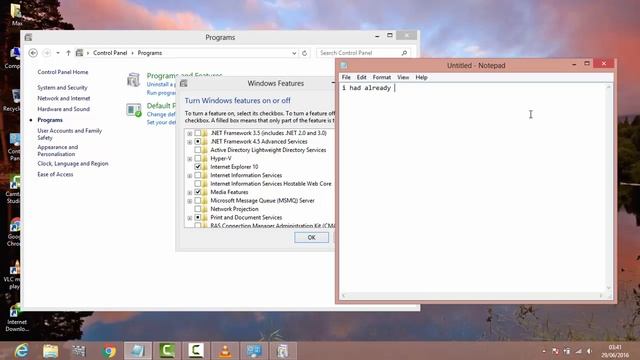Open the Format menu in Notepad

coord(382,77)
